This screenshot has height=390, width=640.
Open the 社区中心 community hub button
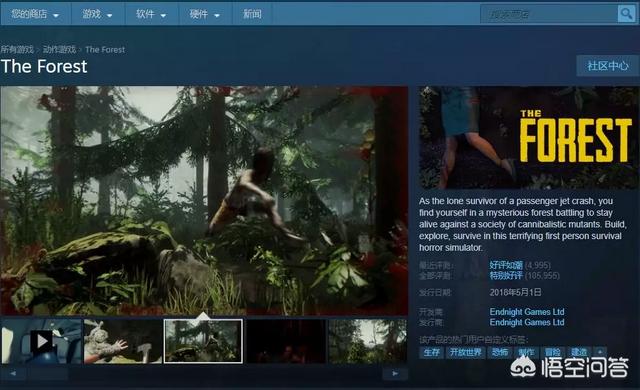pyautogui.click(x=607, y=66)
